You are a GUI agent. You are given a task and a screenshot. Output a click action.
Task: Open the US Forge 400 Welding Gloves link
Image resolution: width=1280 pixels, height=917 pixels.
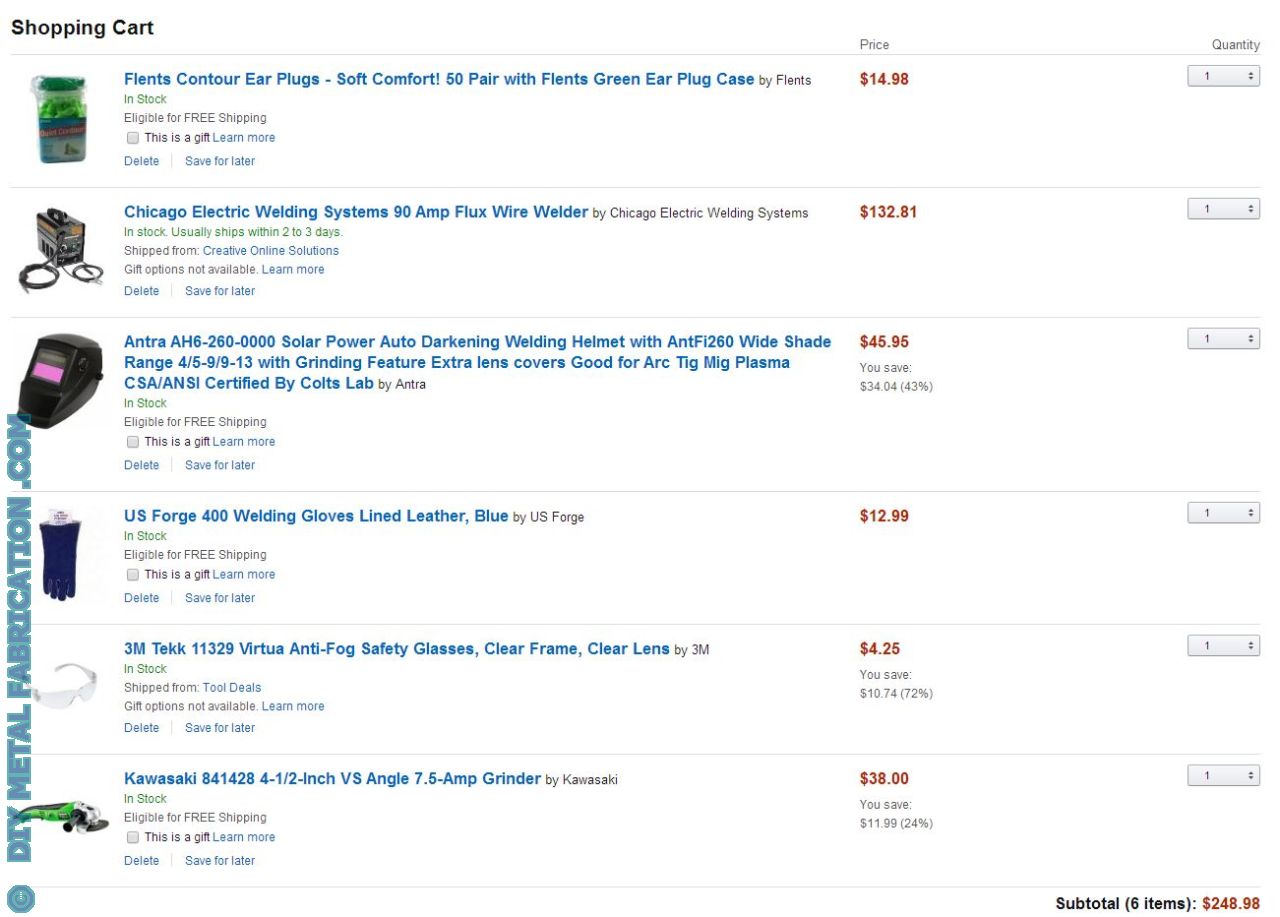pyautogui.click(x=316, y=516)
